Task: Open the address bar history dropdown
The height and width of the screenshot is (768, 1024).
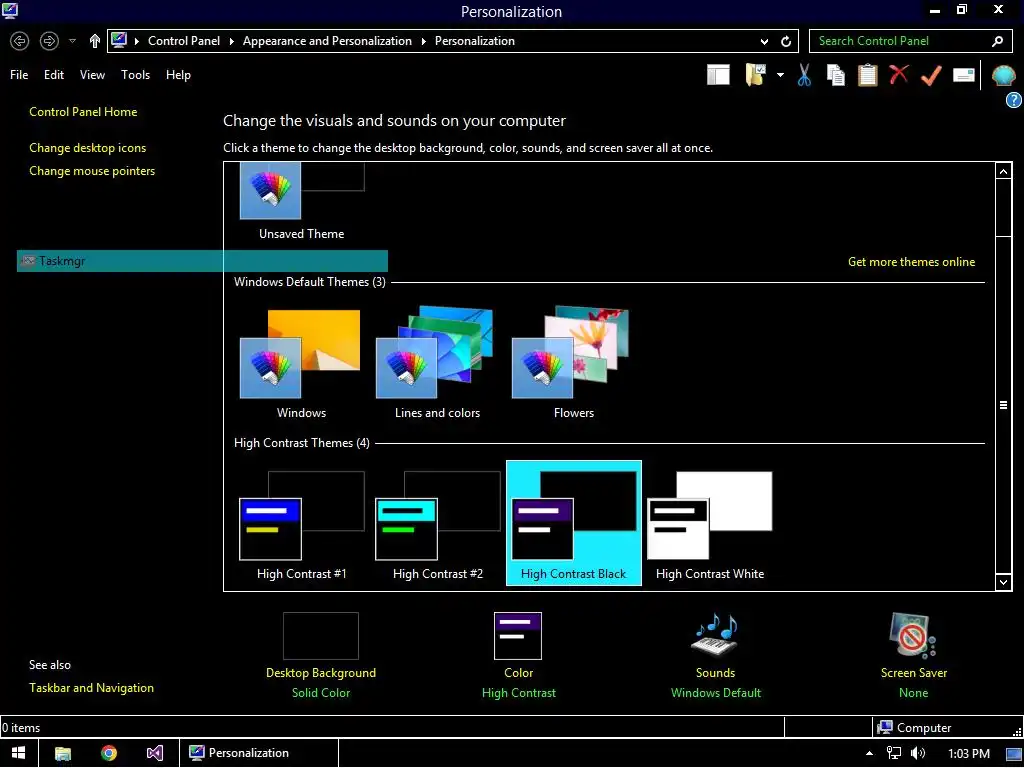Action: click(764, 41)
